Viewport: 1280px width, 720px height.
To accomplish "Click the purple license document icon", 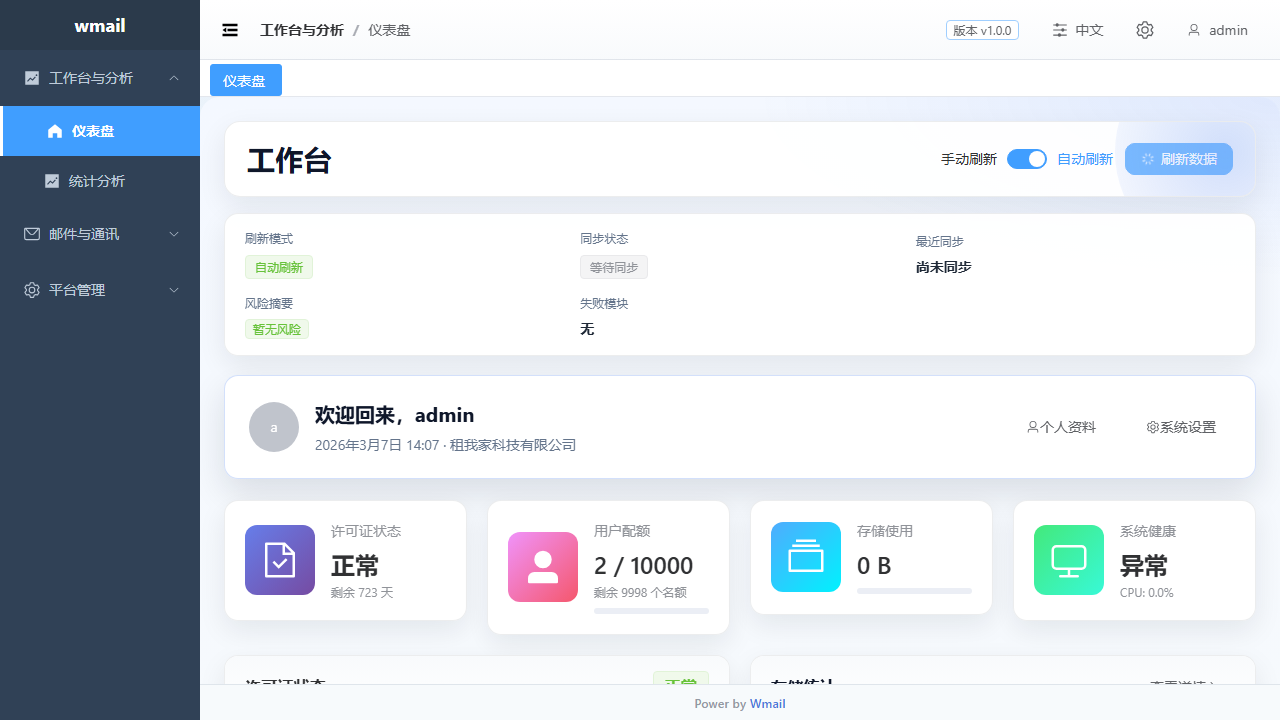I will [x=280, y=560].
